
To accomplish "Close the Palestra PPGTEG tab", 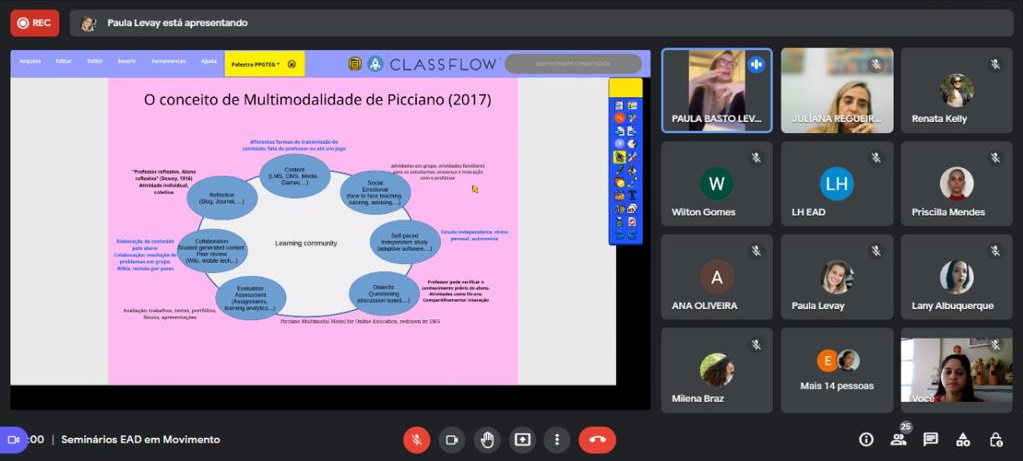I will [x=292, y=64].
